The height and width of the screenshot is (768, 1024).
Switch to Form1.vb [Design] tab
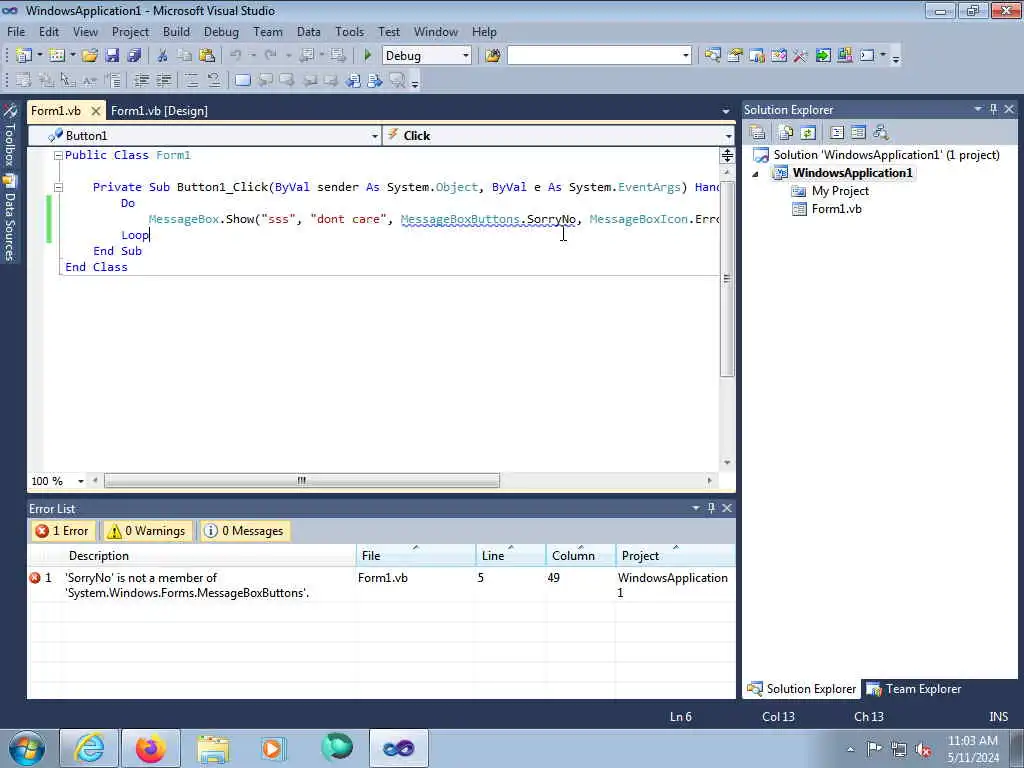[159, 111]
